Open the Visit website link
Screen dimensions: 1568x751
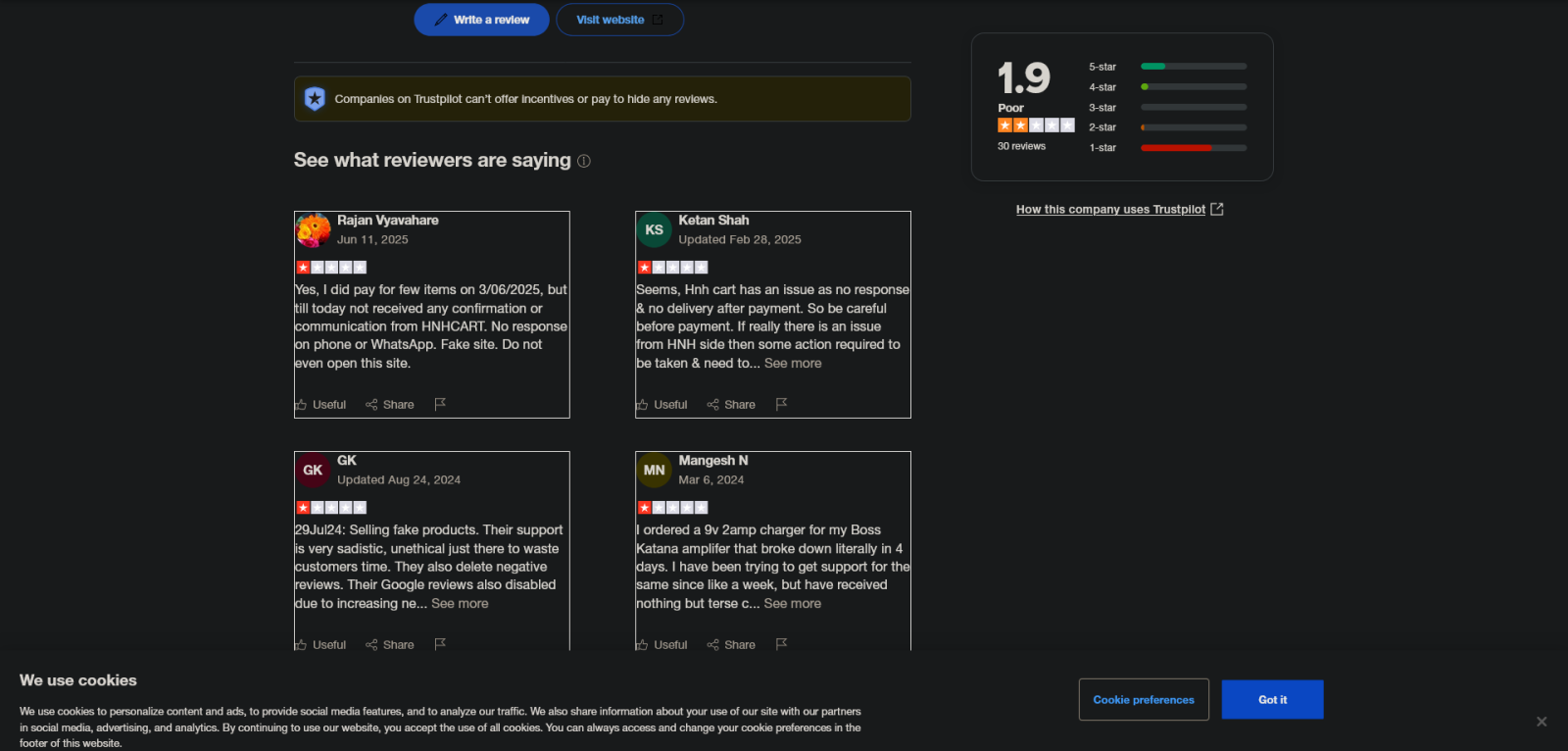[619, 20]
